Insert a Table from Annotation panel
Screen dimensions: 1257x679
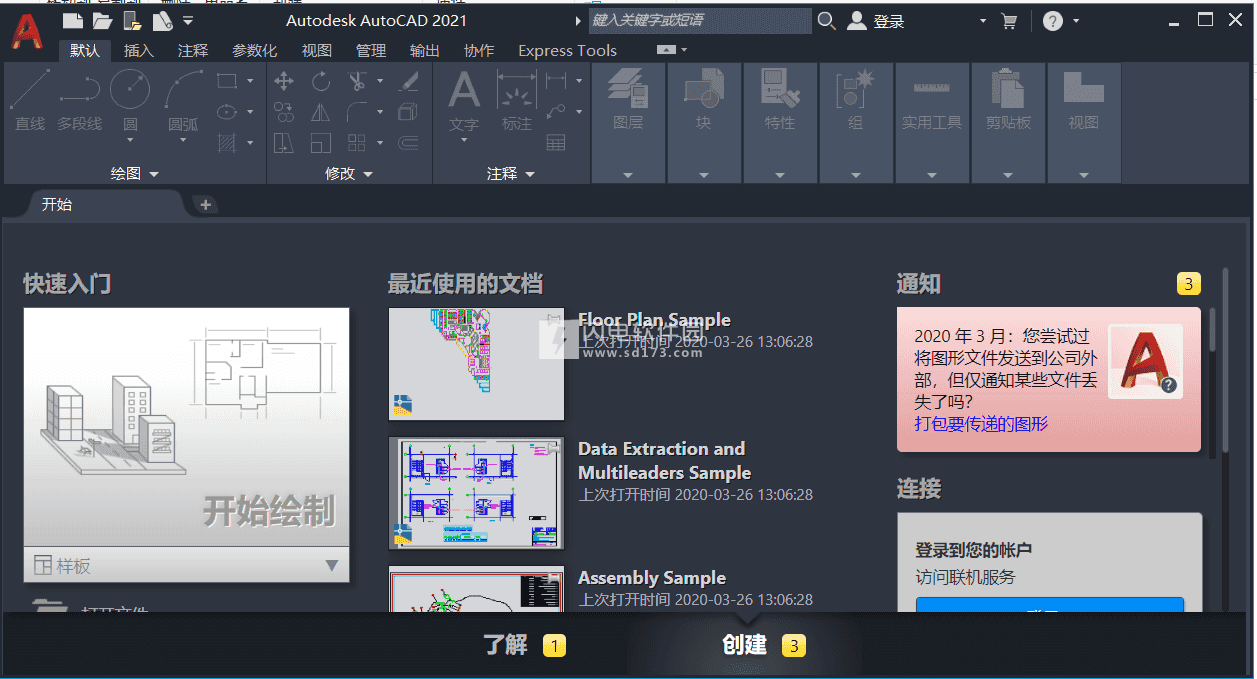click(x=556, y=143)
